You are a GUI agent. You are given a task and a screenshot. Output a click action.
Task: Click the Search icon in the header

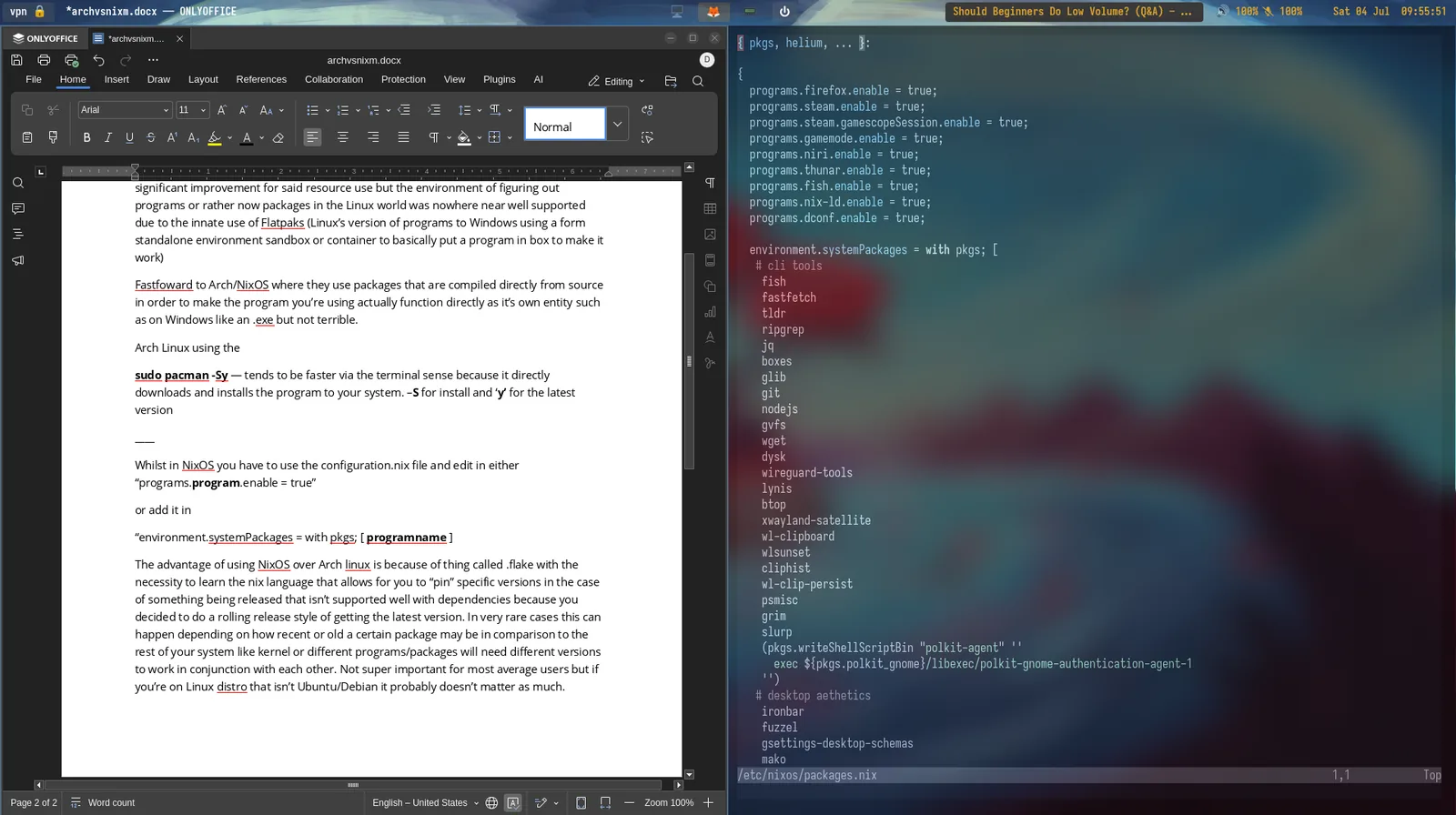(698, 81)
